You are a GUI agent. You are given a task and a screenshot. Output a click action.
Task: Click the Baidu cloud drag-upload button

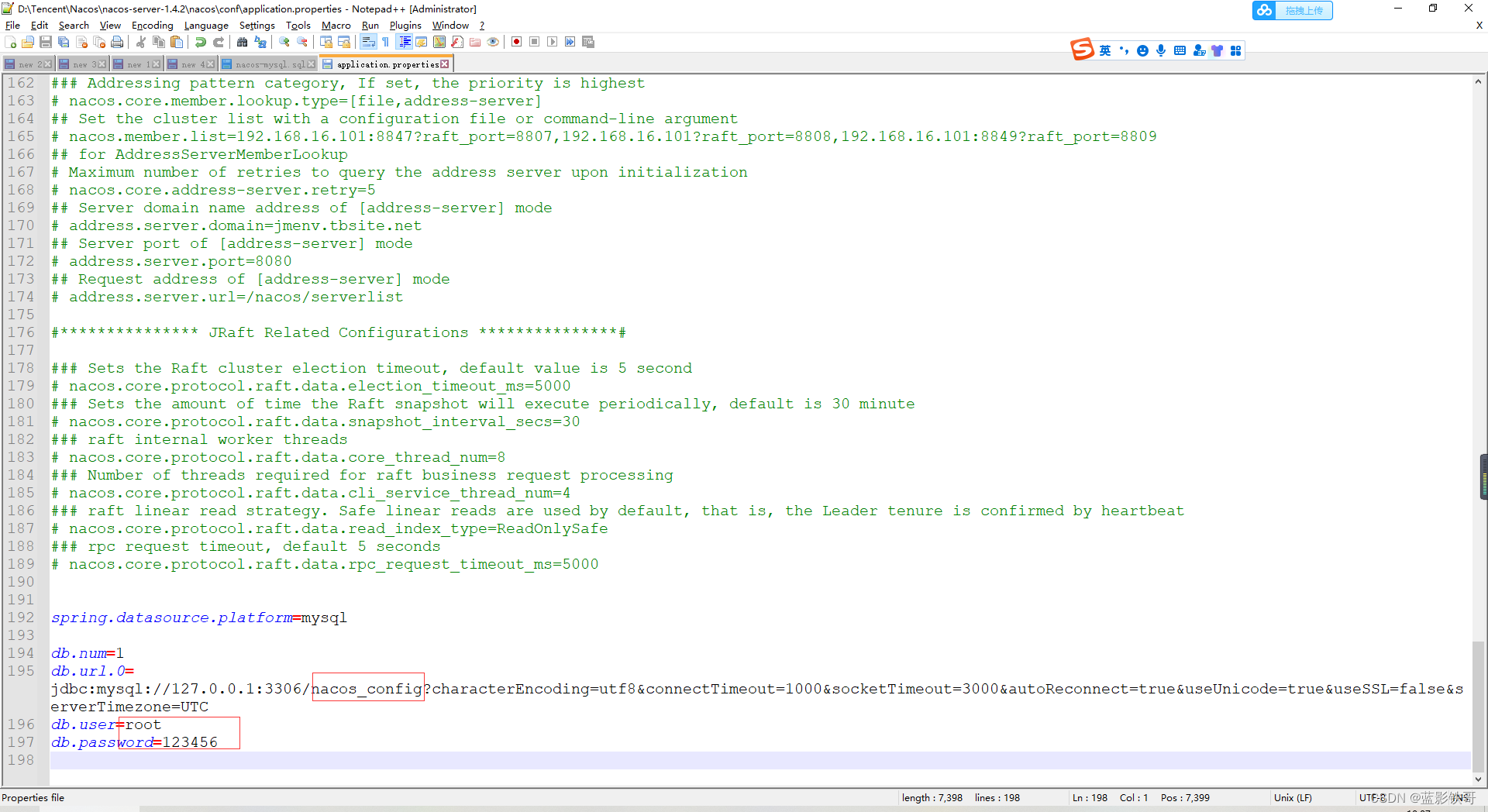[1292, 10]
